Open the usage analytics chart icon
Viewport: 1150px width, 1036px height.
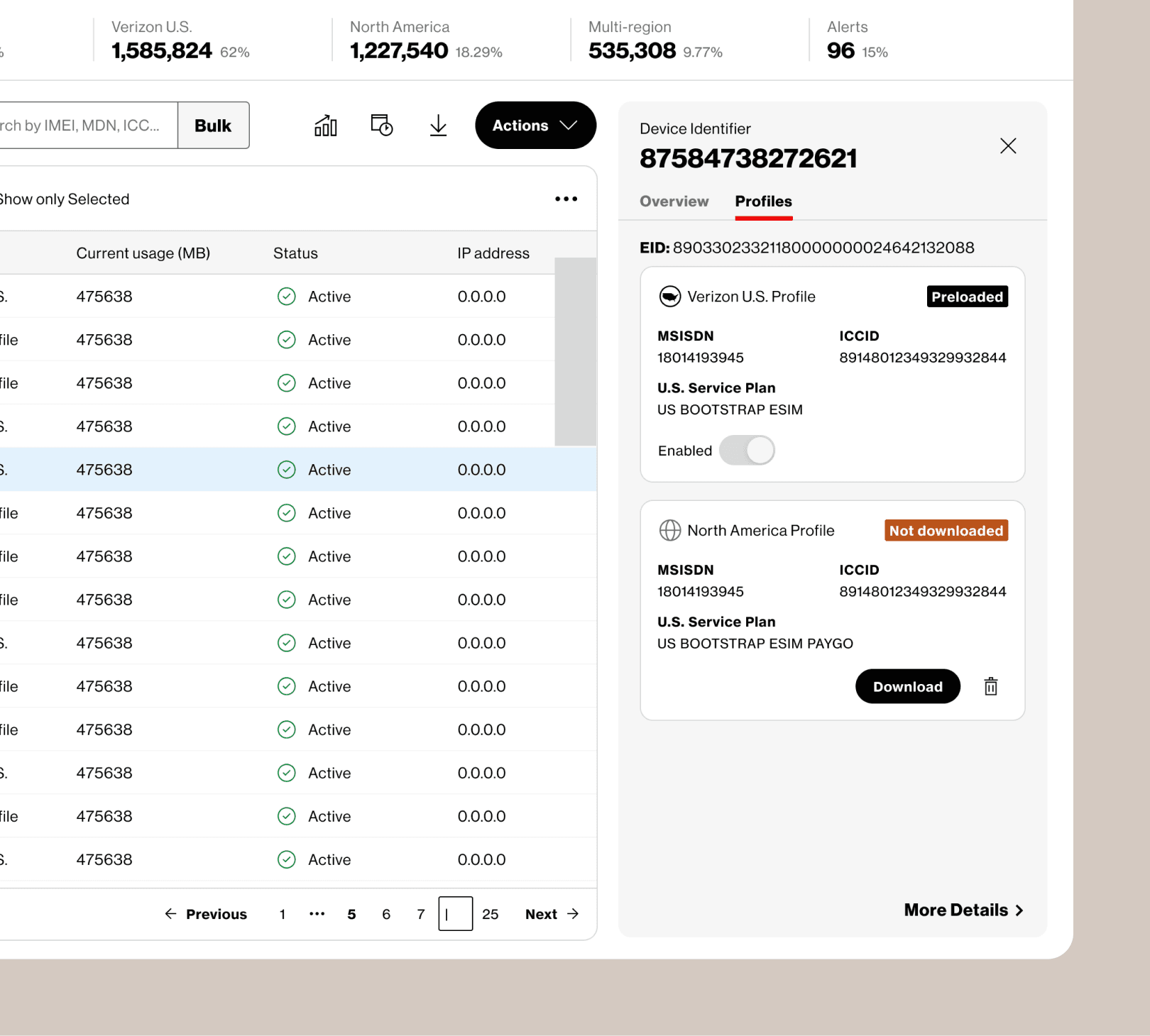(324, 125)
